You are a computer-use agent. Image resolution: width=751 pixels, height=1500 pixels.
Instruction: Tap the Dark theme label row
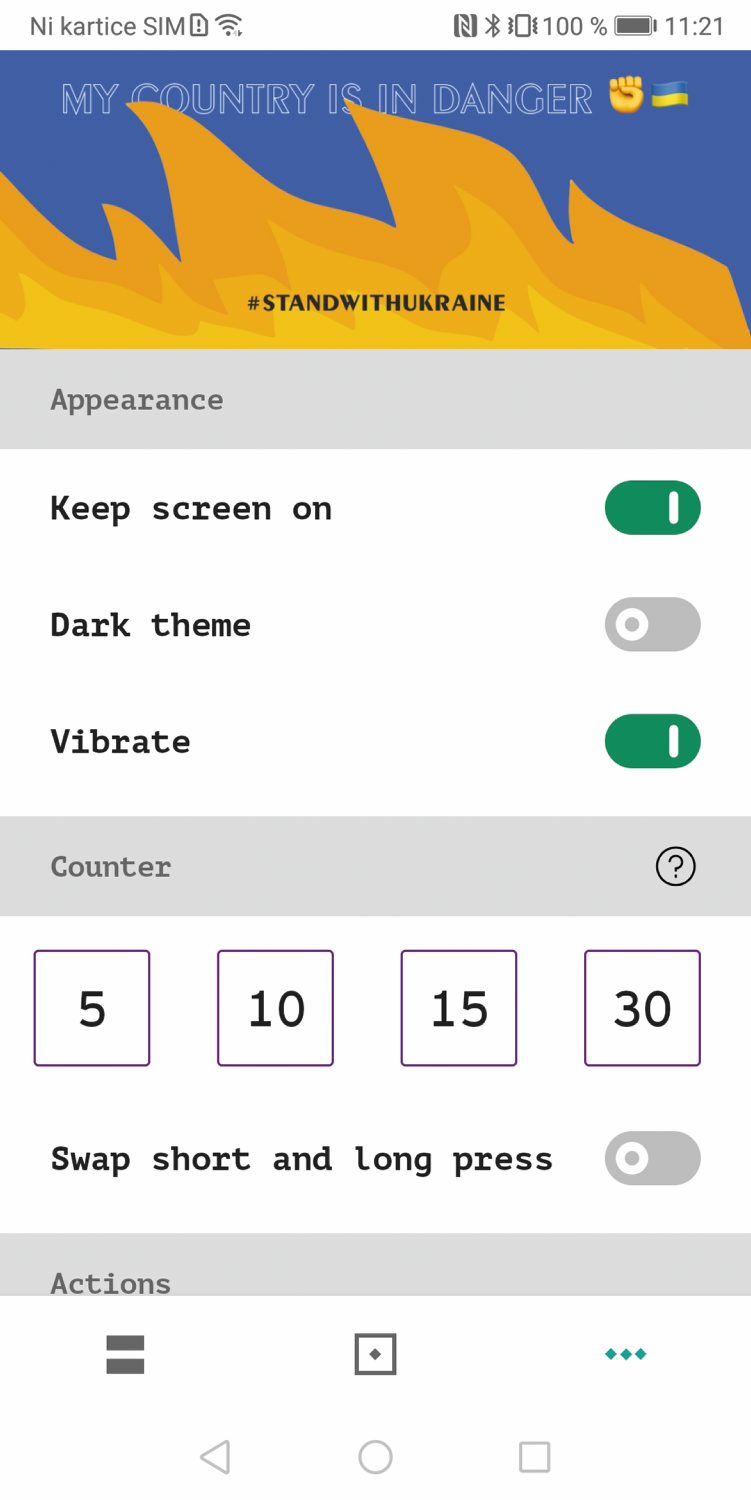coord(375,625)
